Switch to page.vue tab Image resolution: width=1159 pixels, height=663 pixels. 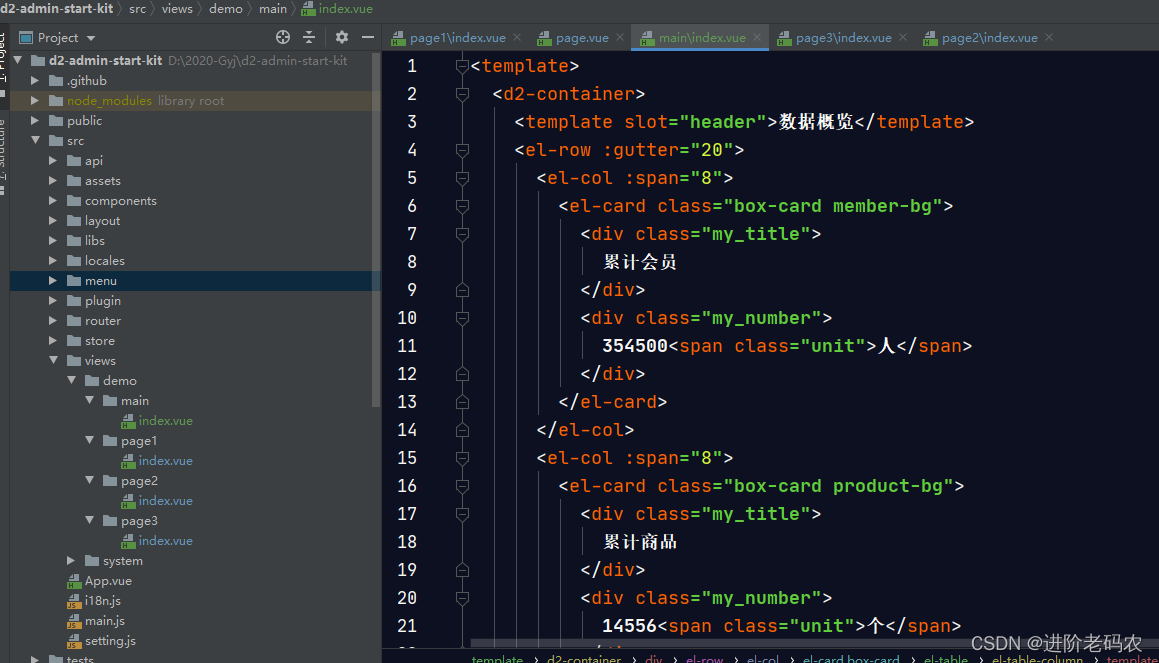tap(582, 38)
